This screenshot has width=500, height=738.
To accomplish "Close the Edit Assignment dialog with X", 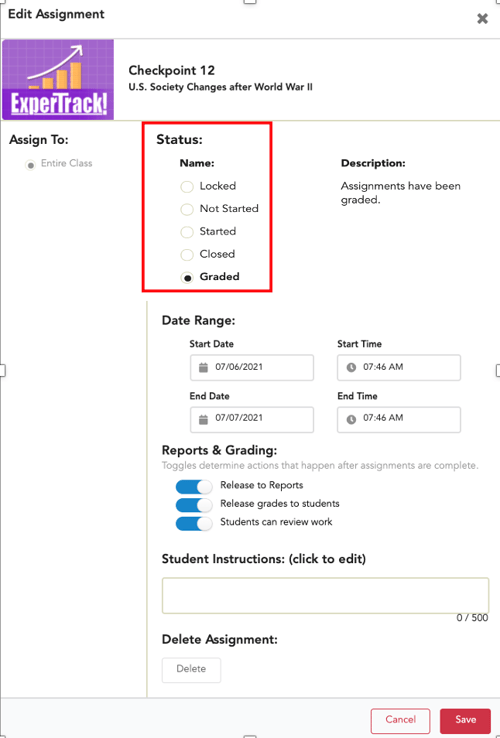I will click(483, 18).
